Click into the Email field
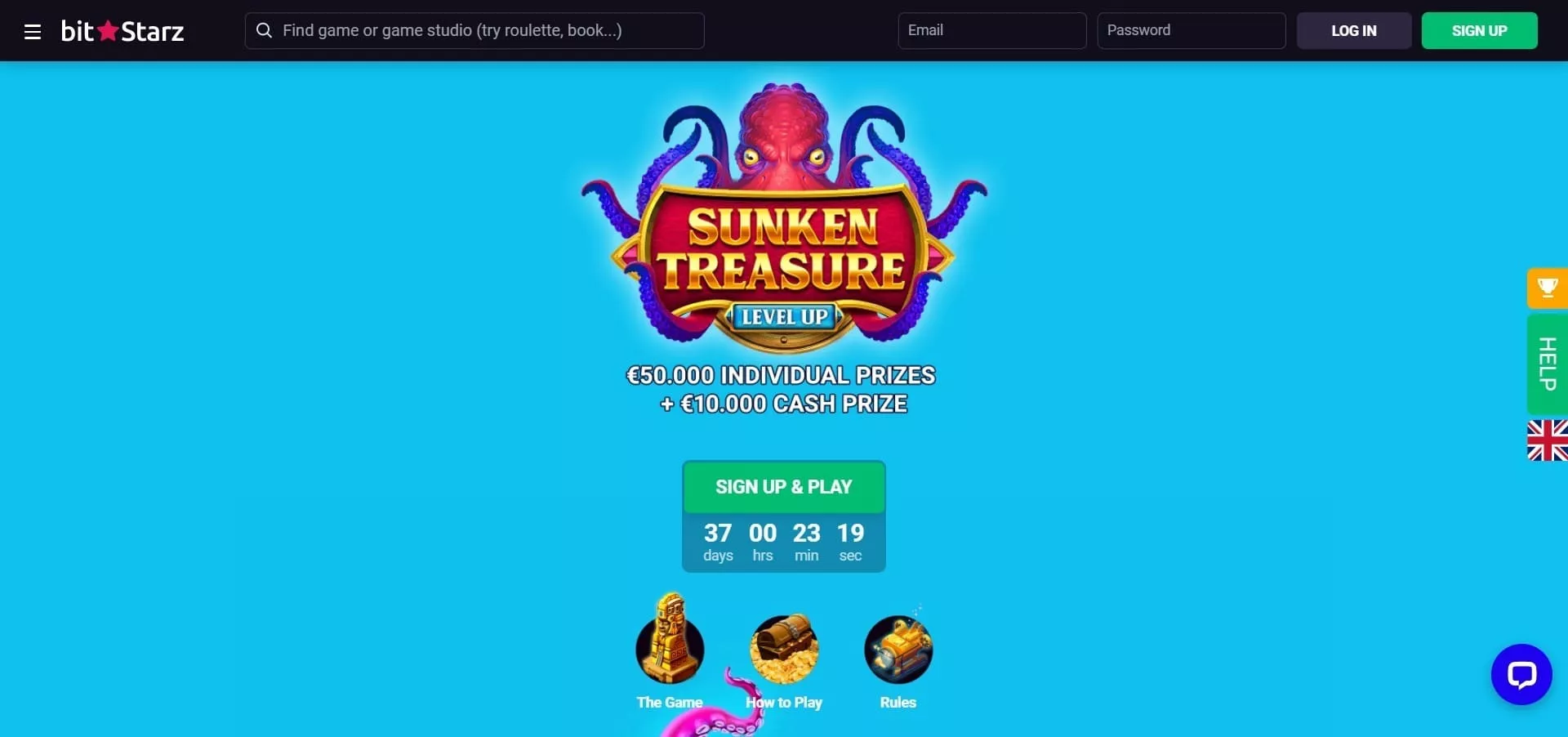Screen dimensions: 1568x737 click(x=992, y=30)
